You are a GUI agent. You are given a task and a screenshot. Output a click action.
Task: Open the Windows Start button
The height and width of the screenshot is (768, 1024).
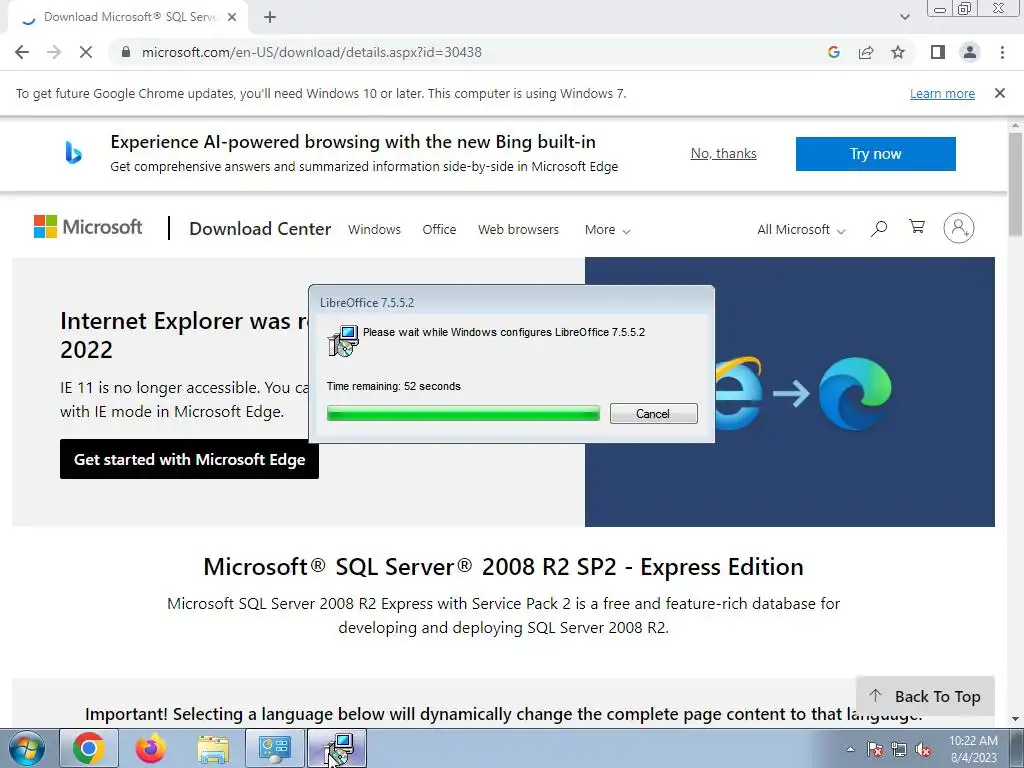27,748
